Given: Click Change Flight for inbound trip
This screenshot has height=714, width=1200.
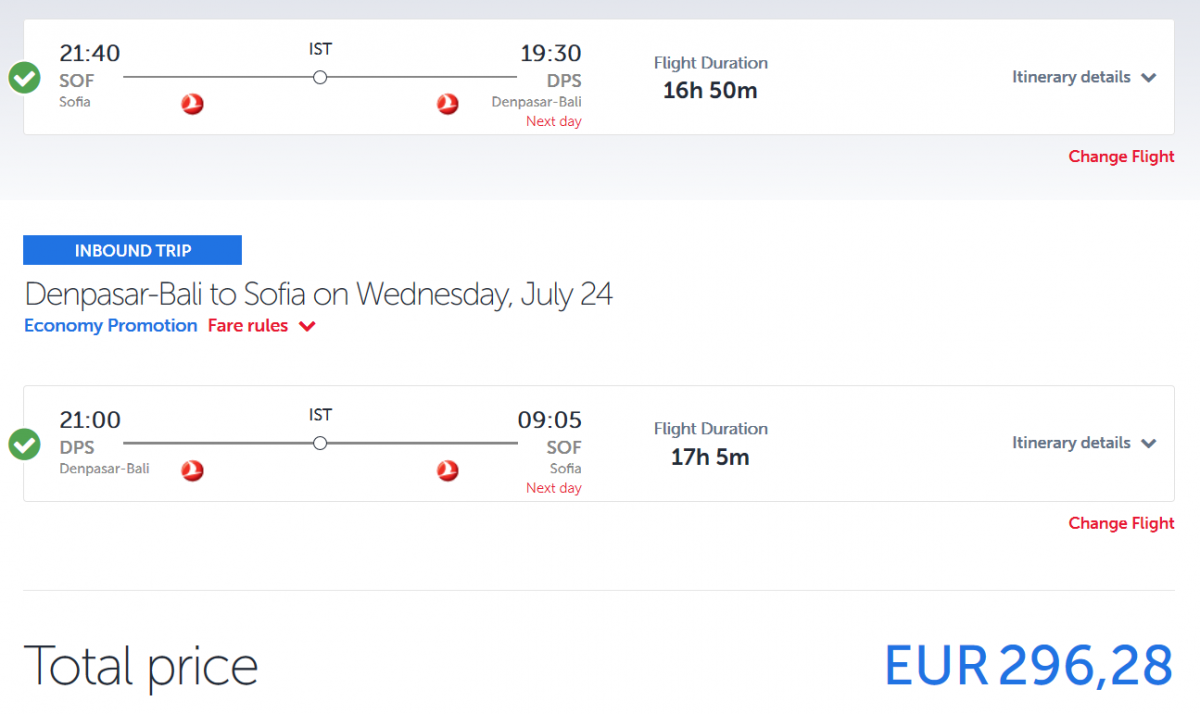Looking at the screenshot, I should [x=1121, y=523].
